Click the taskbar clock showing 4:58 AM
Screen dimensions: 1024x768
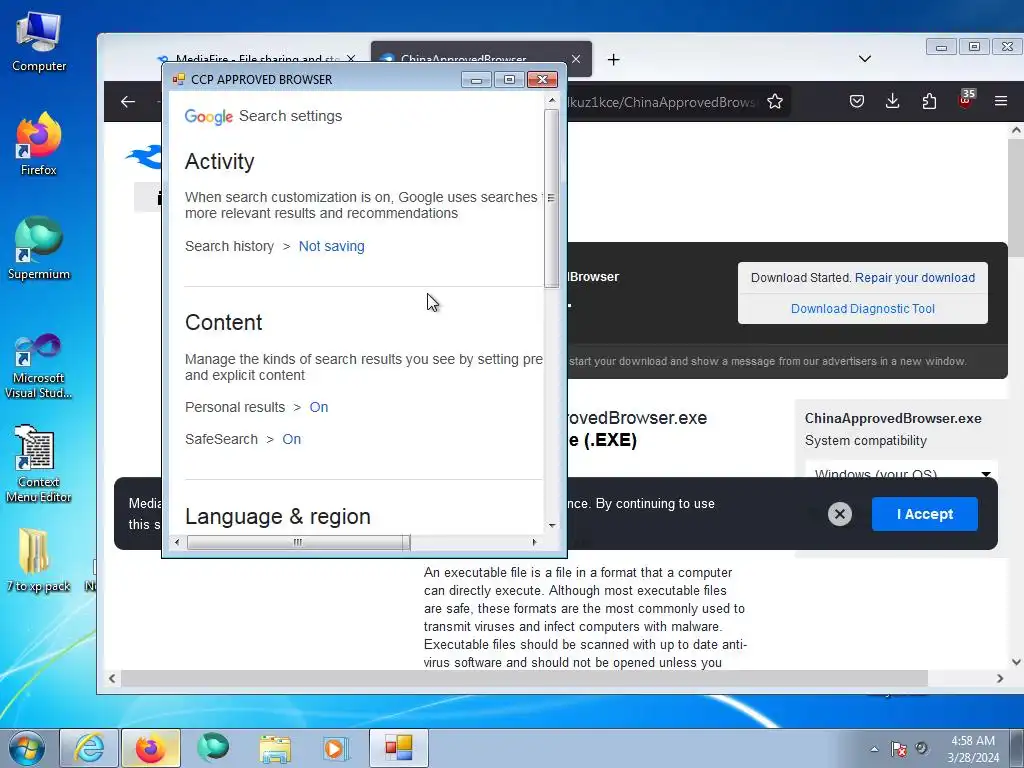(973, 749)
